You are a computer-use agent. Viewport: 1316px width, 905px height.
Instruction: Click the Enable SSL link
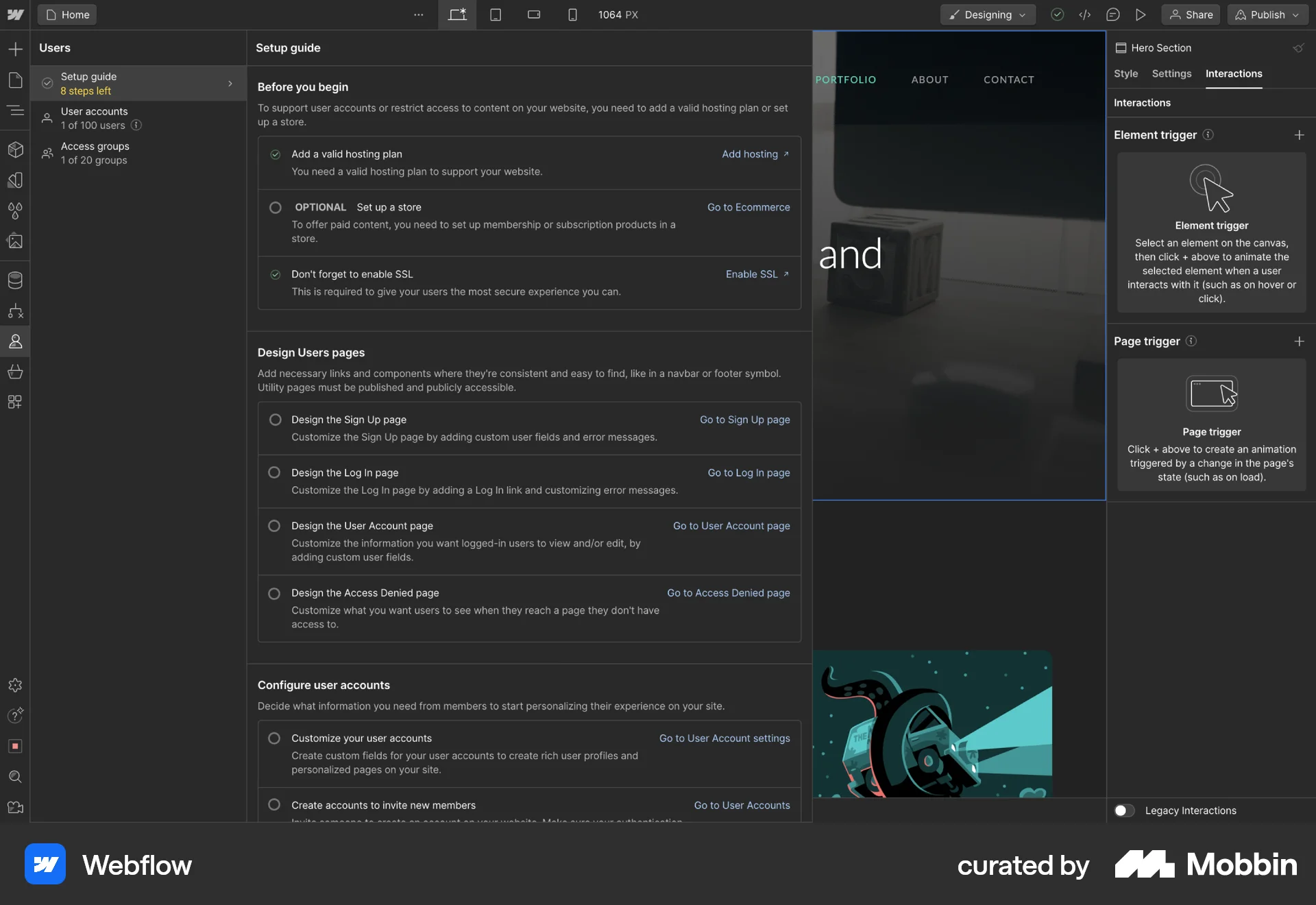pos(753,274)
